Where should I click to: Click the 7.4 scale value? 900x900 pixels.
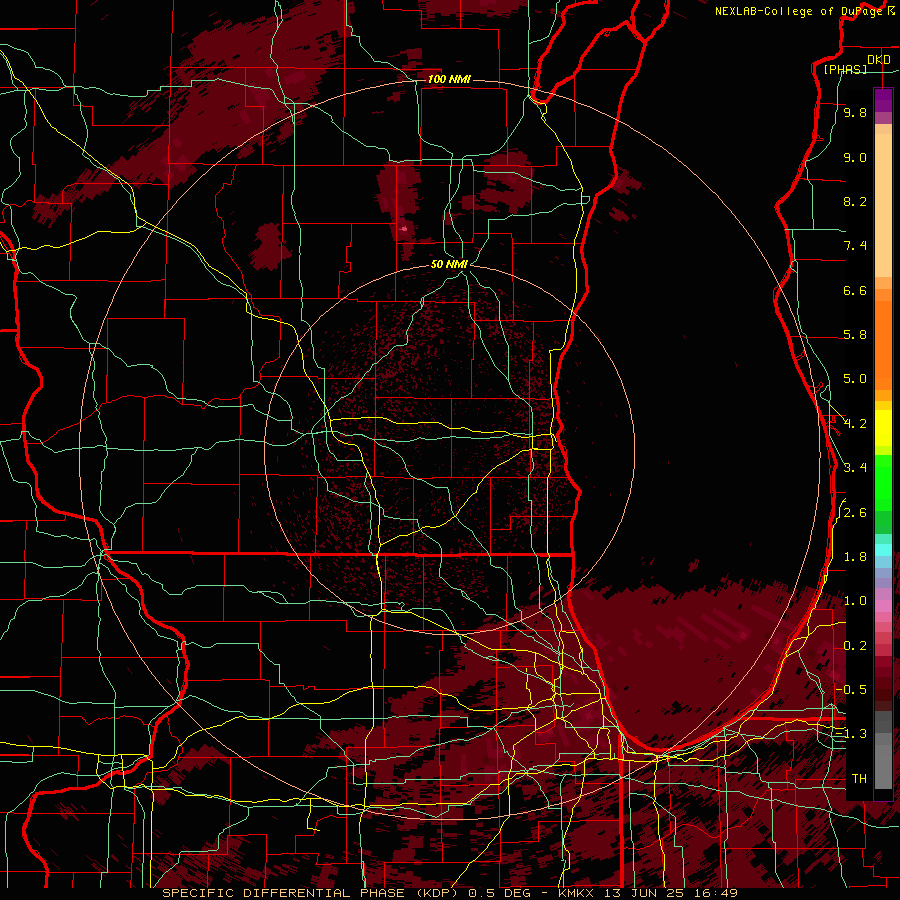[855, 246]
